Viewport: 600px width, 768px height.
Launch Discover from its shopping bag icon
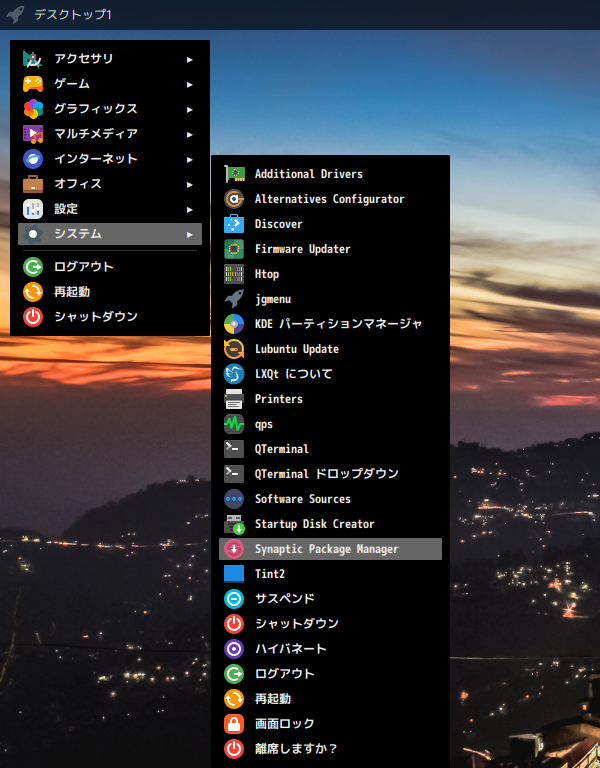pyautogui.click(x=234, y=224)
